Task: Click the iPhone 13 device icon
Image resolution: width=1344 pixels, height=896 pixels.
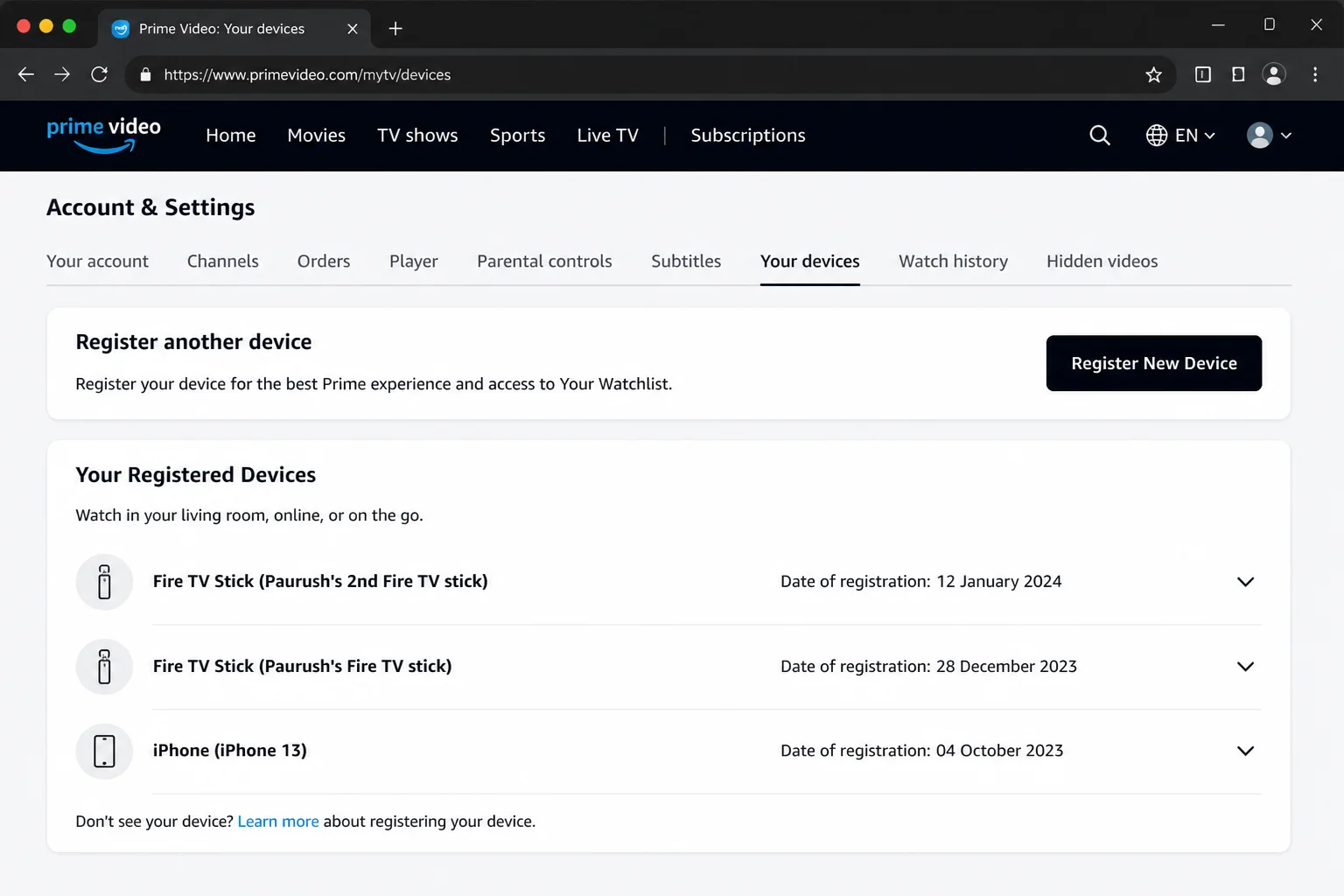Action: [x=104, y=751]
